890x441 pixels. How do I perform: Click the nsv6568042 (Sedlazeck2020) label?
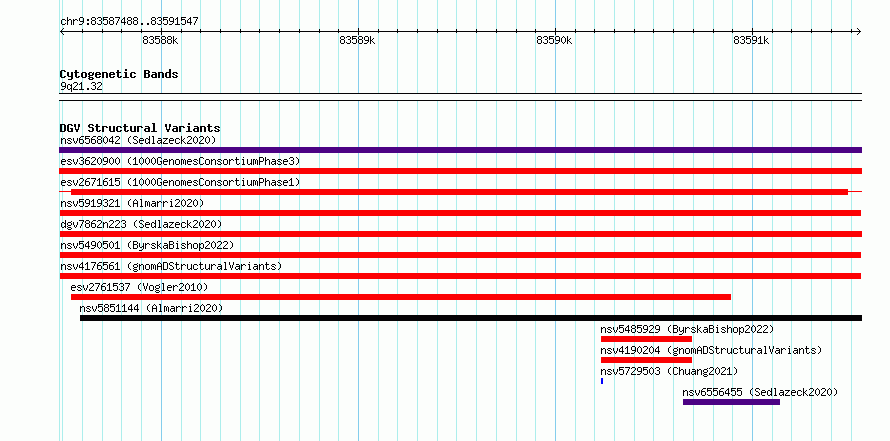pos(138,140)
